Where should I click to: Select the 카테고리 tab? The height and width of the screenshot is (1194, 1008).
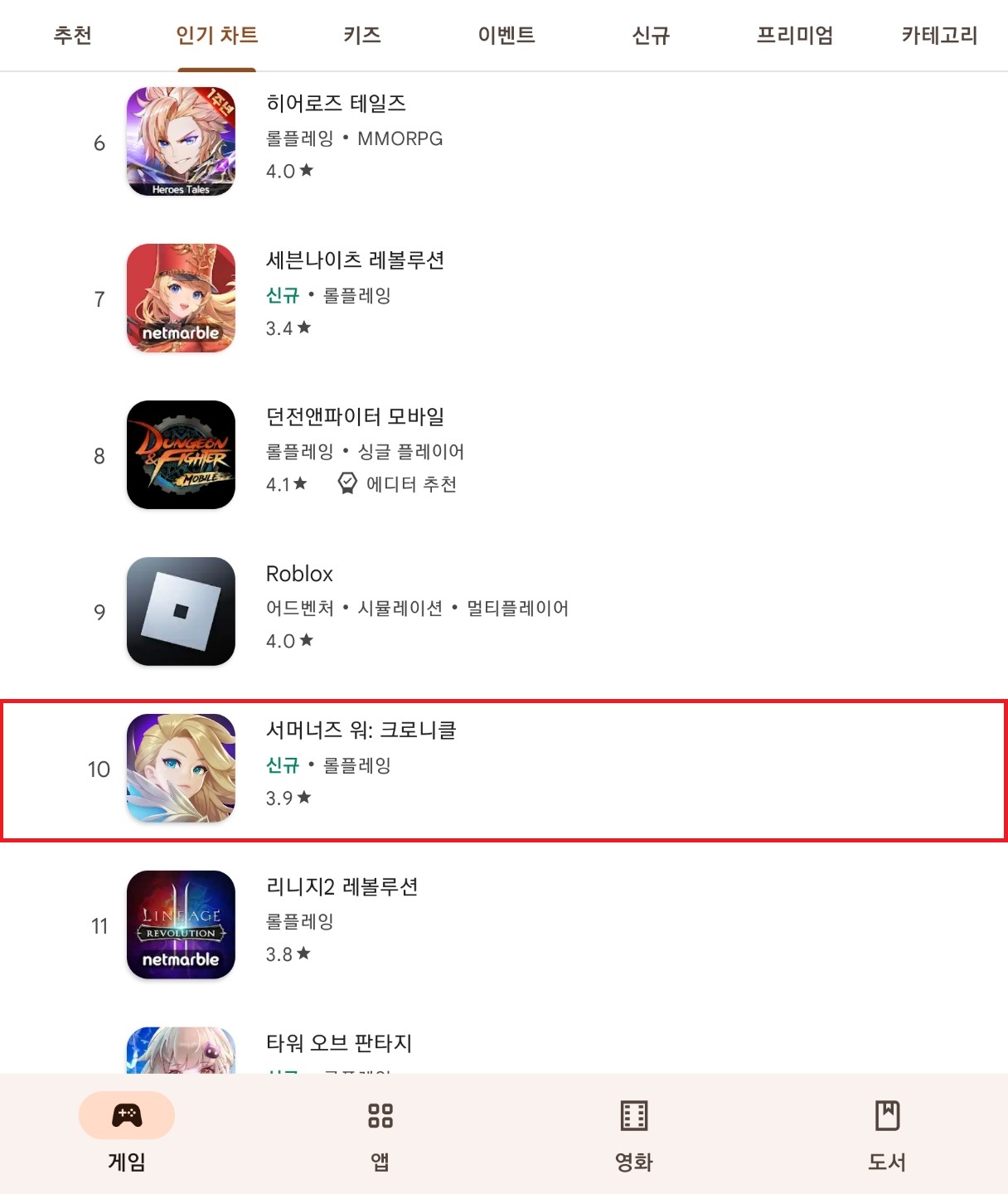pyautogui.click(x=939, y=35)
